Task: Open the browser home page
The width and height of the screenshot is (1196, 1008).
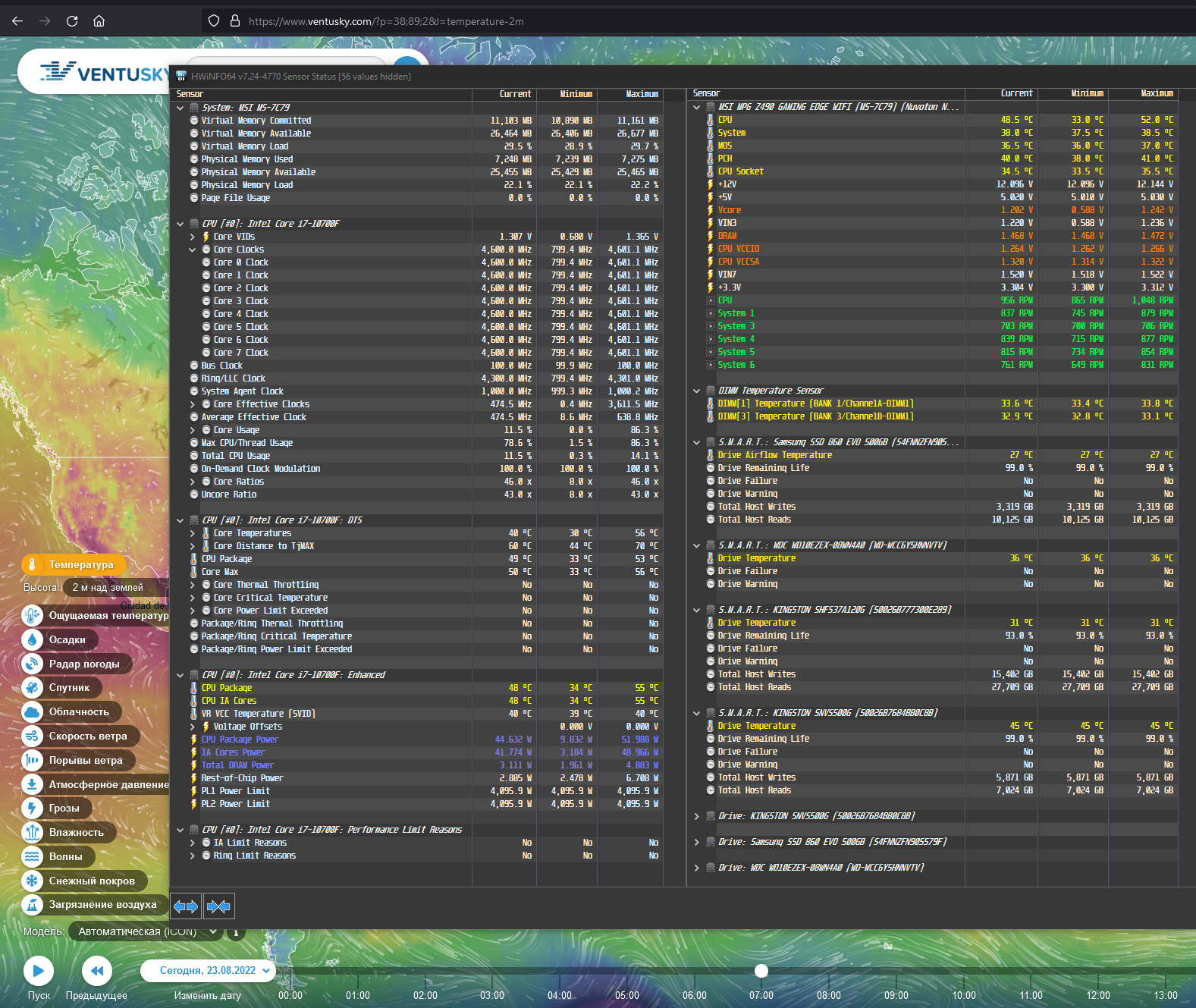Action: [x=99, y=21]
